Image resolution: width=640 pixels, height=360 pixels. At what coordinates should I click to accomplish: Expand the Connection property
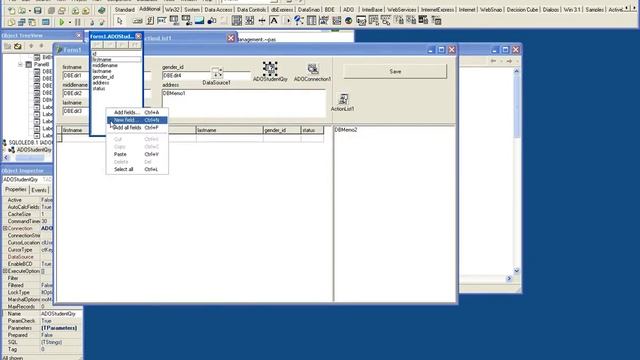point(5,229)
